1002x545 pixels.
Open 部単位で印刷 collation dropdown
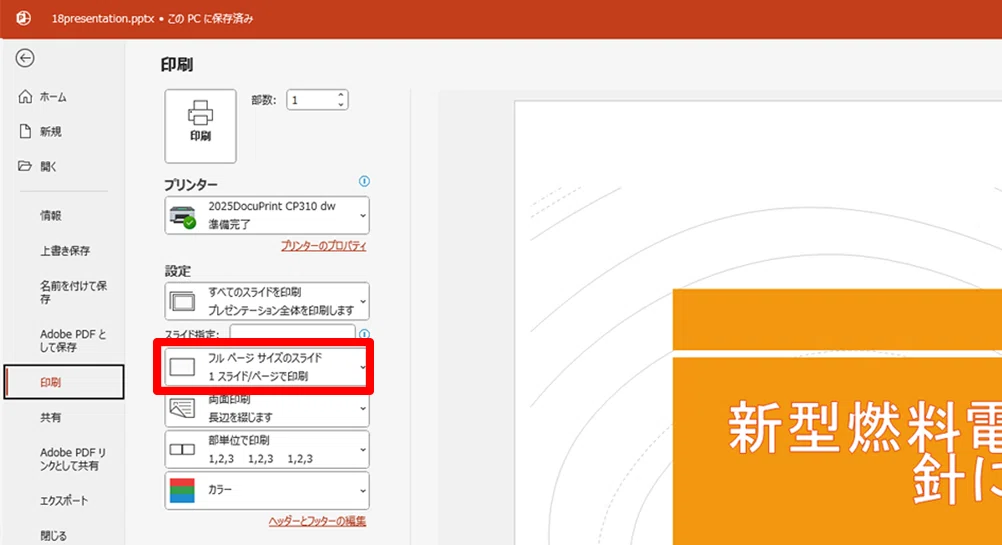(267, 449)
